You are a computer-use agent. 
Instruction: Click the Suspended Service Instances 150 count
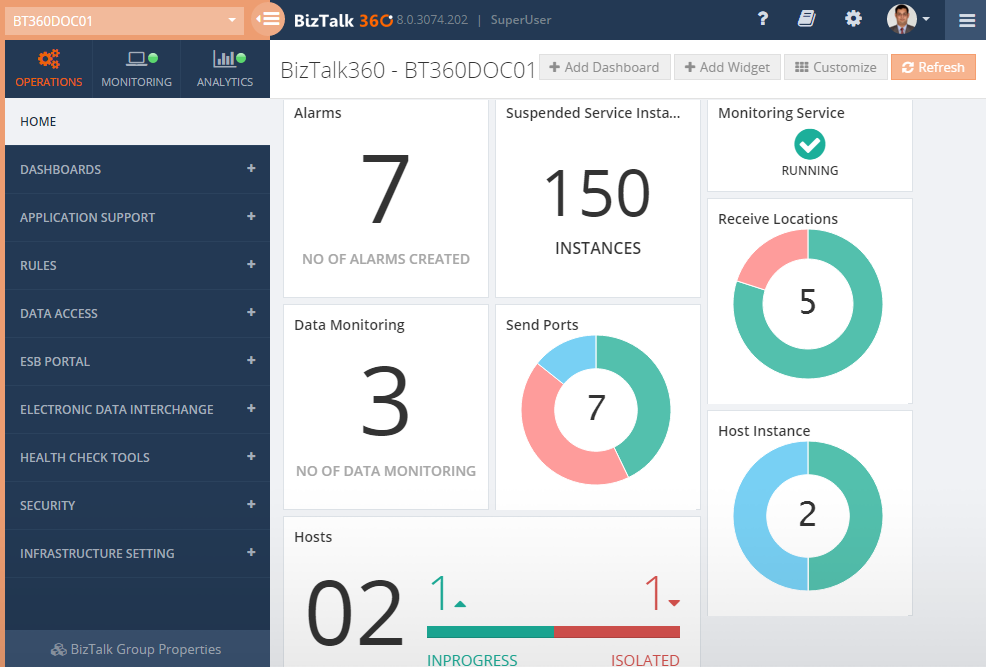(597, 194)
